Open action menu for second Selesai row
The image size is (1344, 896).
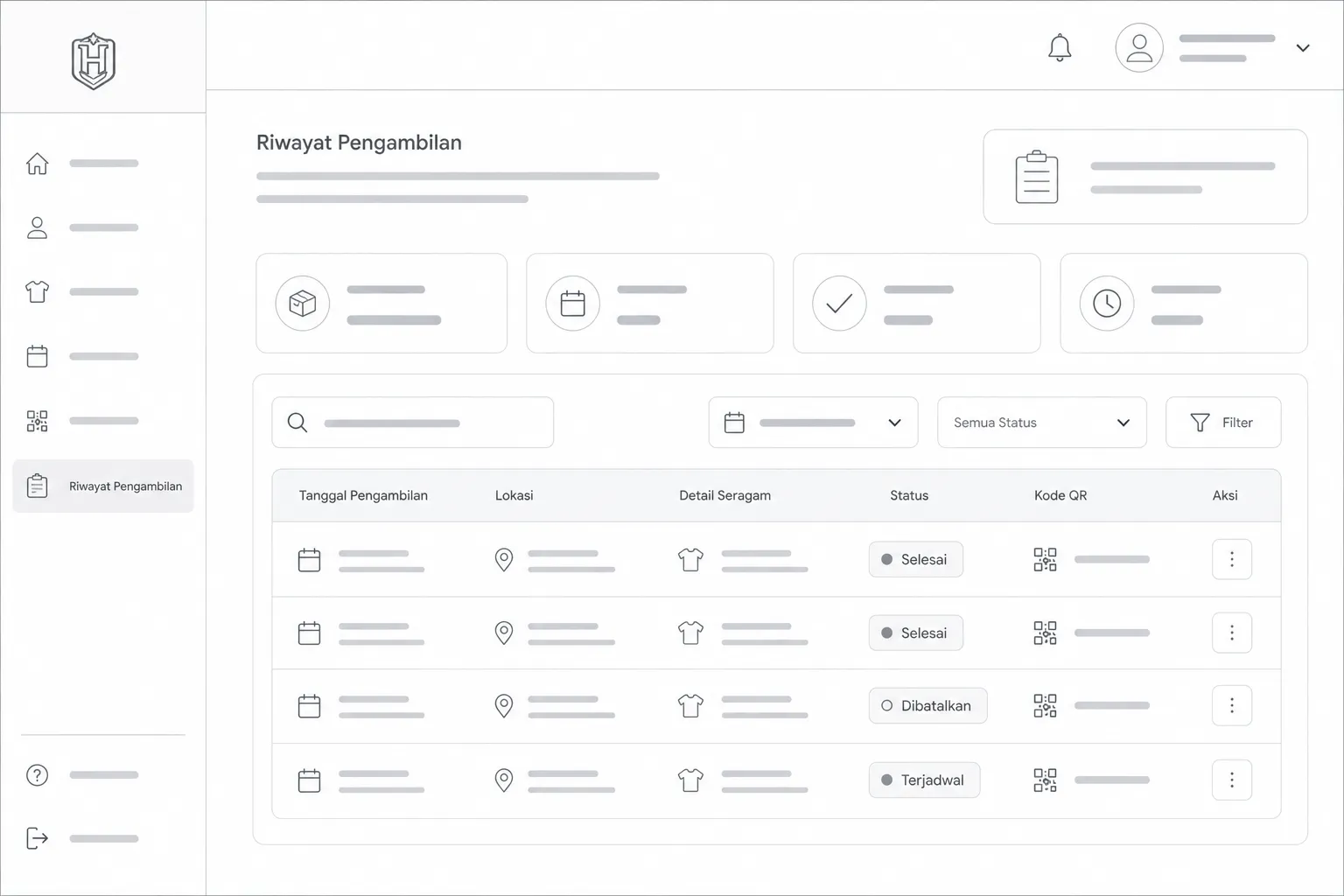click(1232, 633)
